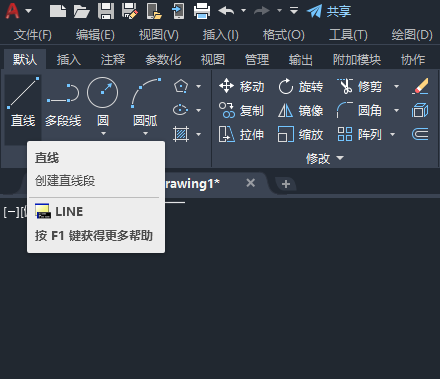The width and height of the screenshot is (440, 379).
Task: Click the 共享 share button
Action: tap(329, 11)
